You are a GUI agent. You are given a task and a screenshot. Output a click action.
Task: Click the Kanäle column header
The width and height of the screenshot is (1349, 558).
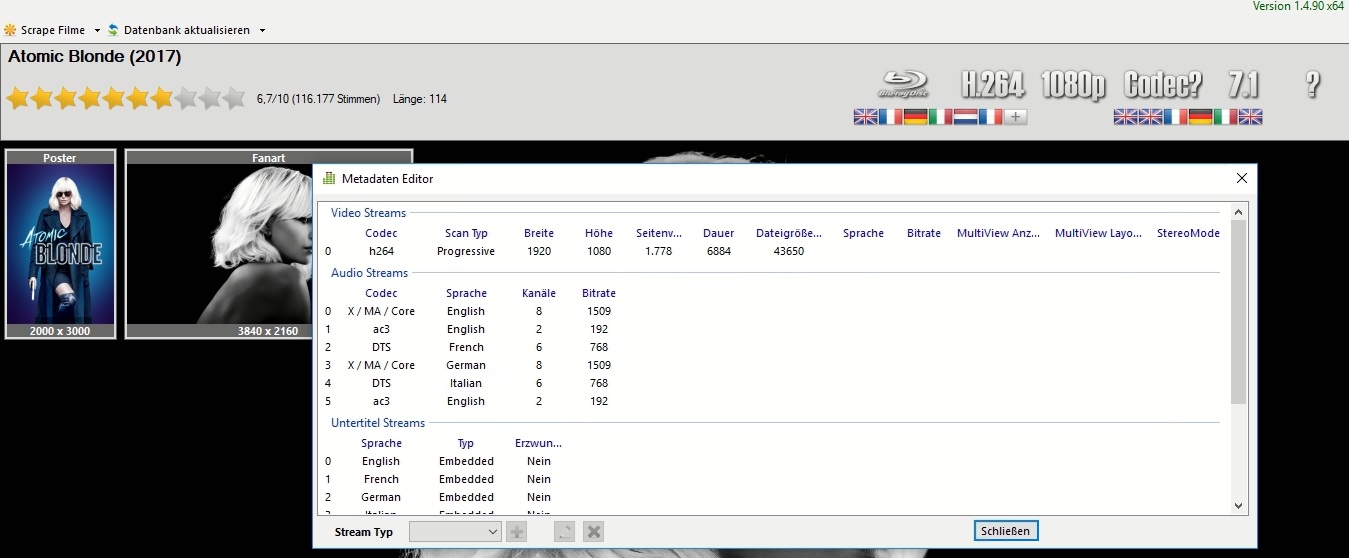[539, 293]
